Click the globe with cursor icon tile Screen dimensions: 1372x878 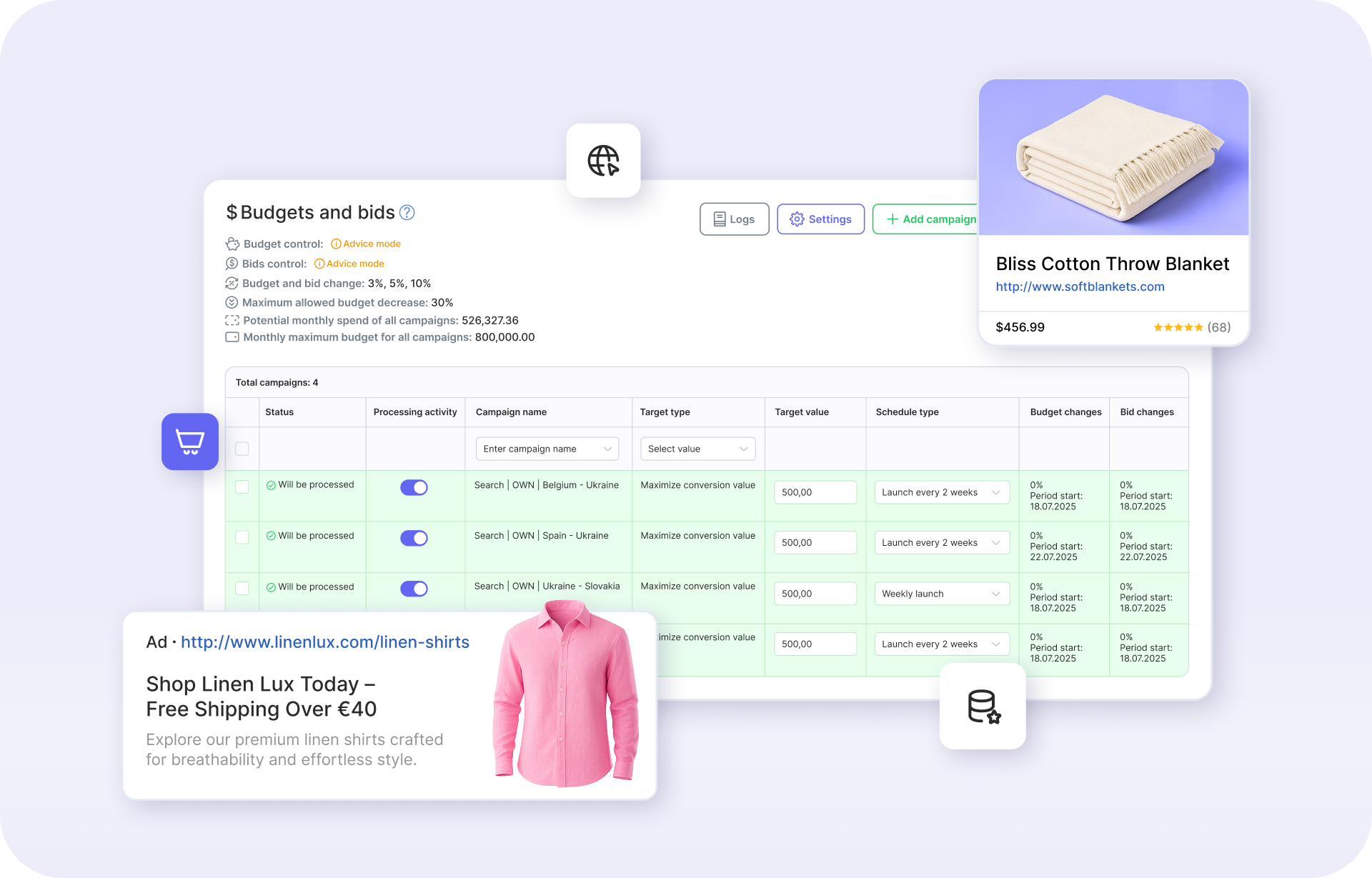point(603,161)
